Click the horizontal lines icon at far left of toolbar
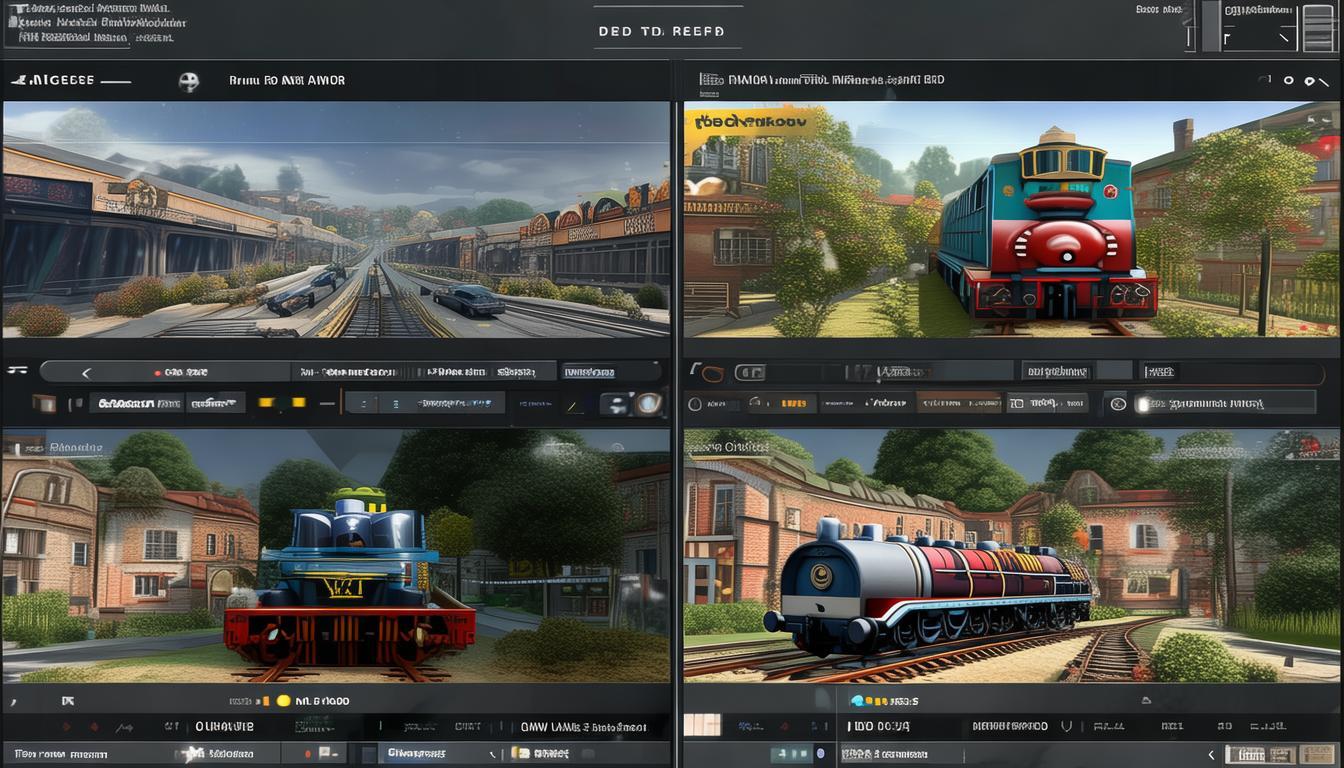 (17, 371)
